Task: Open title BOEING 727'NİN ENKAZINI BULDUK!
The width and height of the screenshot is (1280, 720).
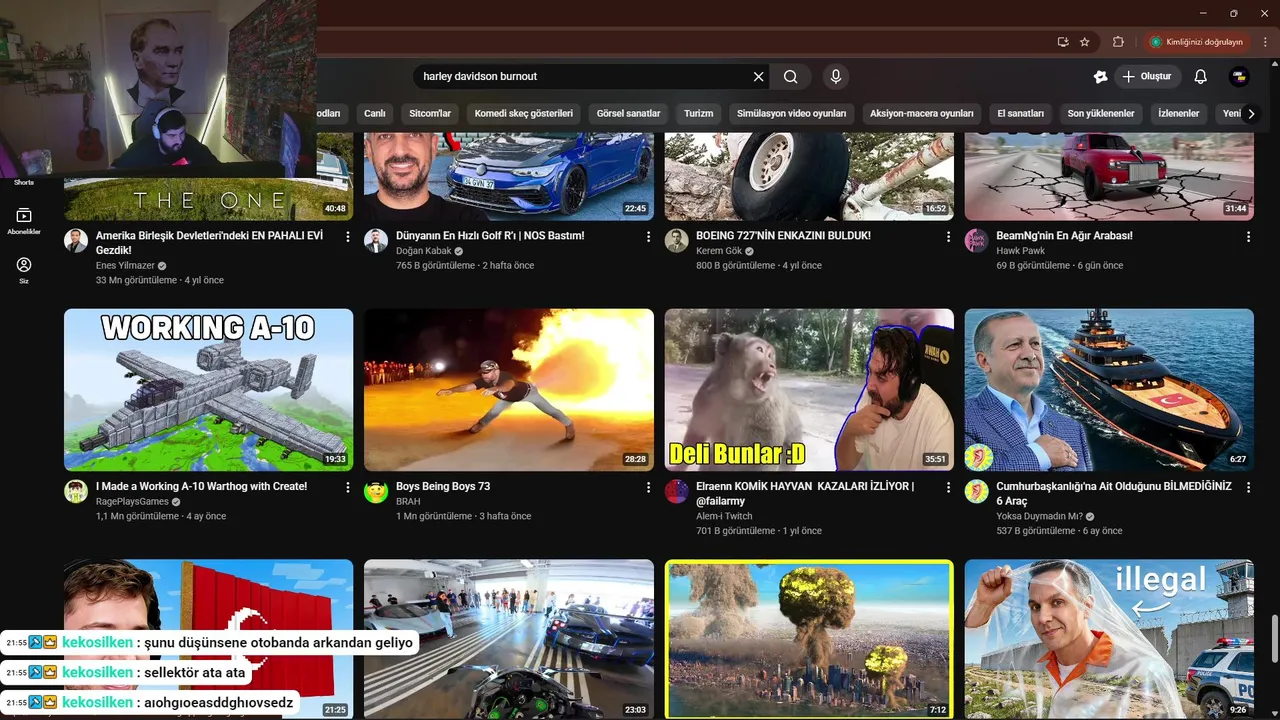Action: click(783, 236)
